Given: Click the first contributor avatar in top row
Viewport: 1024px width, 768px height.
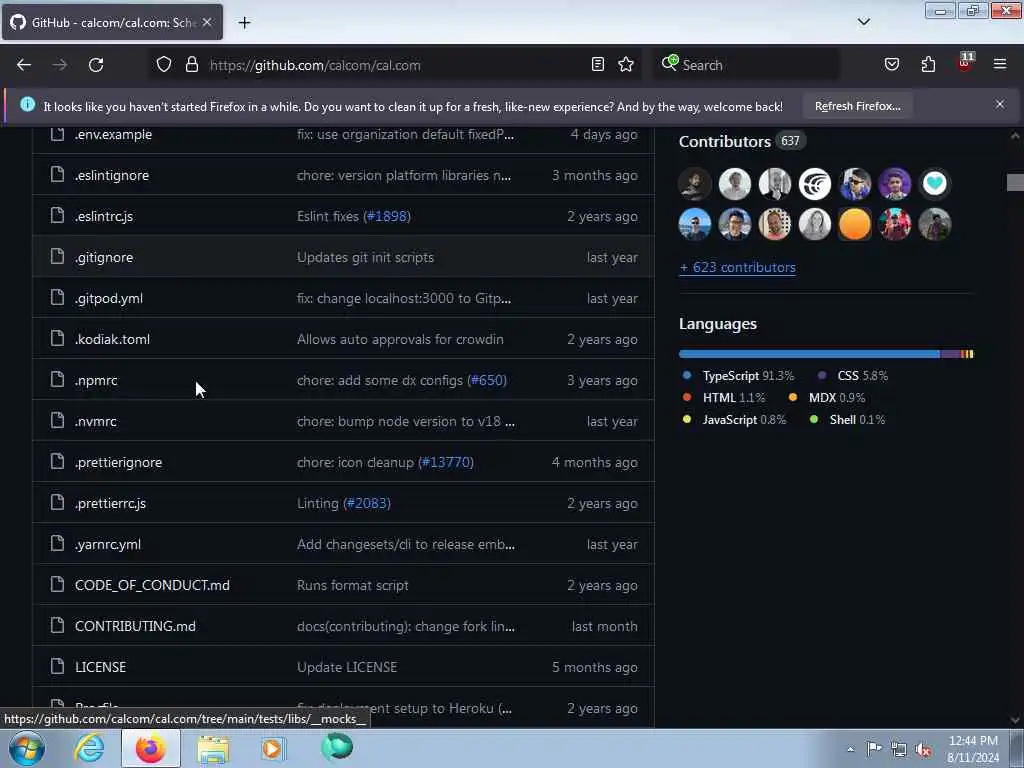Looking at the screenshot, I should click(x=694, y=184).
